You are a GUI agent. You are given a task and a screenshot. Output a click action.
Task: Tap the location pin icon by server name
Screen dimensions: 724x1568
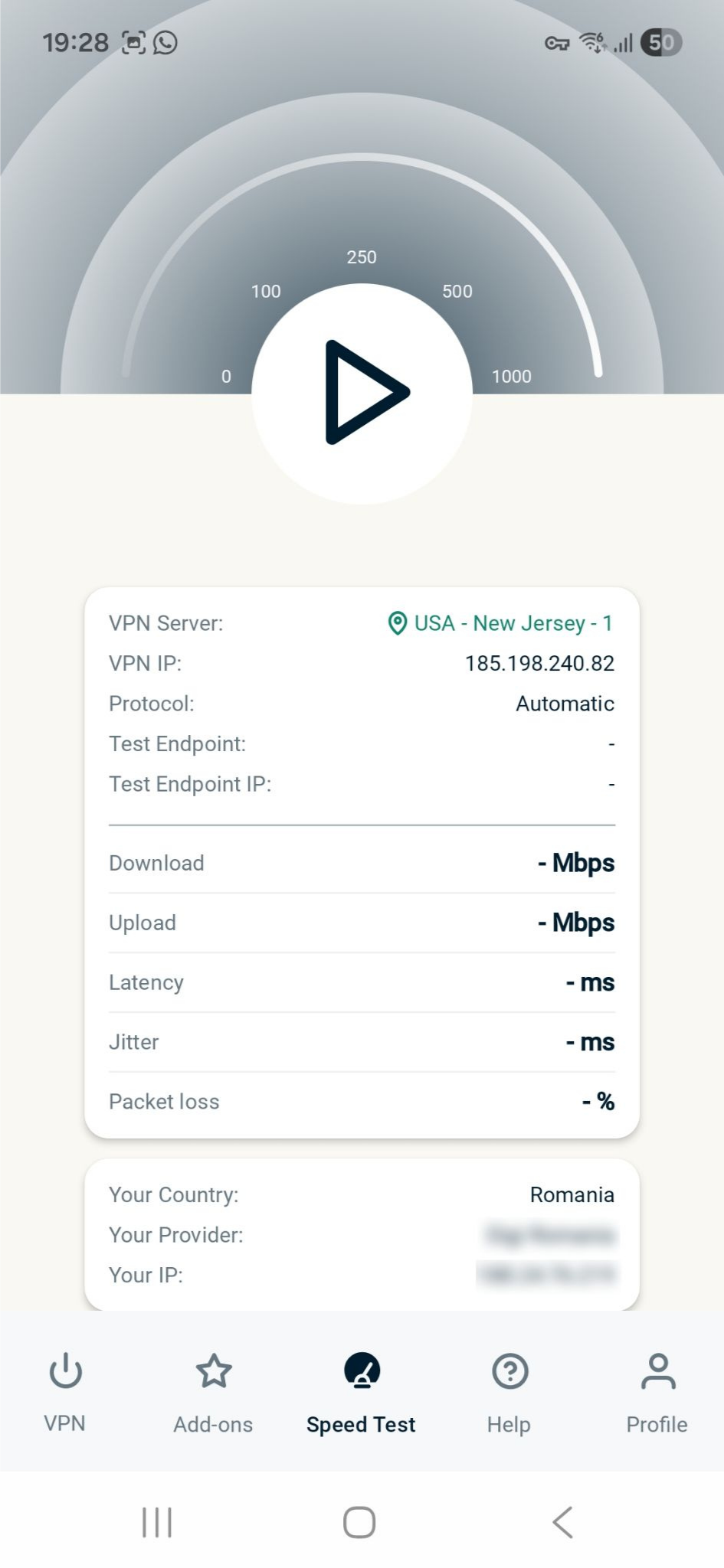pyautogui.click(x=397, y=623)
